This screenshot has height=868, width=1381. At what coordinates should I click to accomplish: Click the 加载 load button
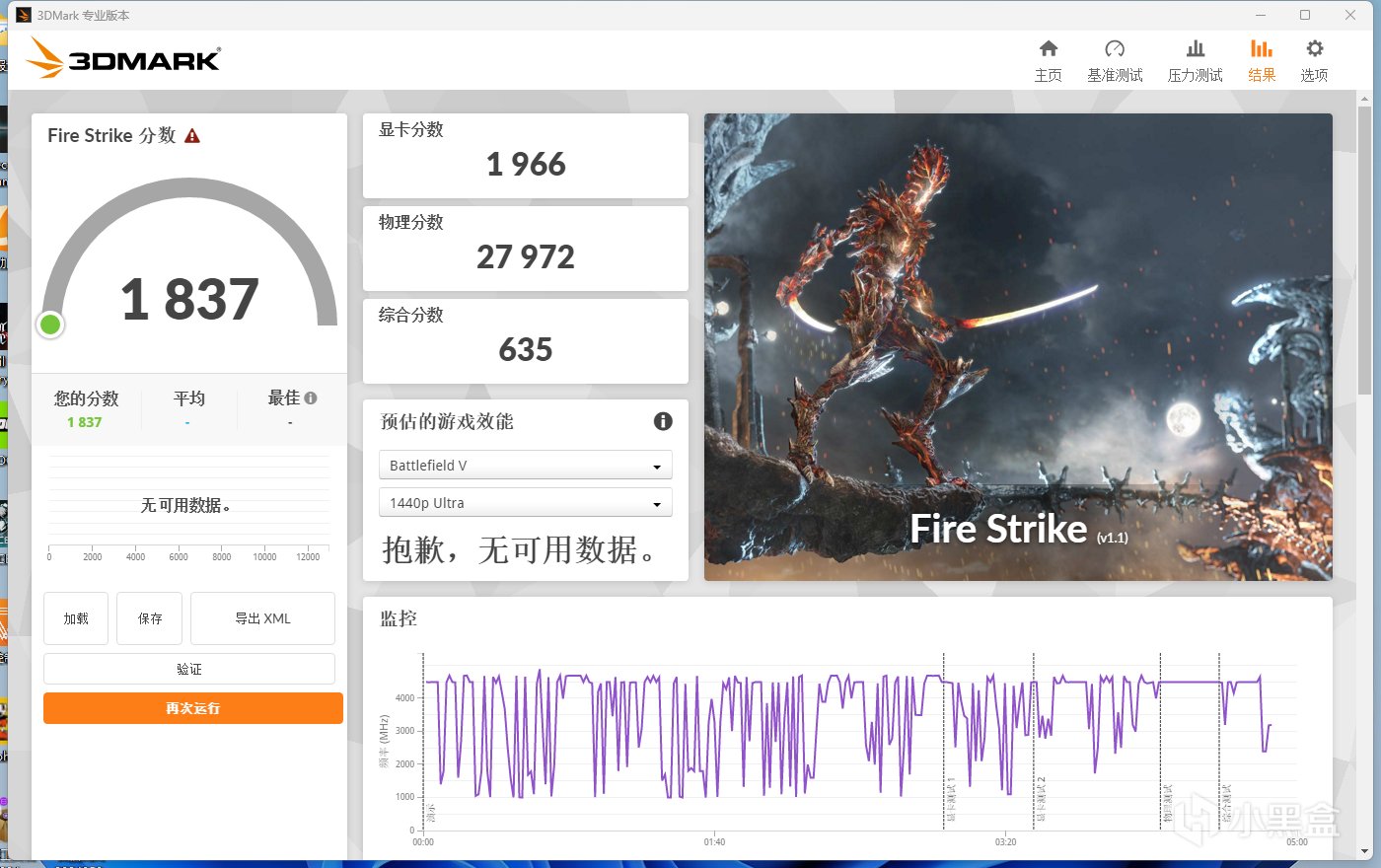pos(76,618)
